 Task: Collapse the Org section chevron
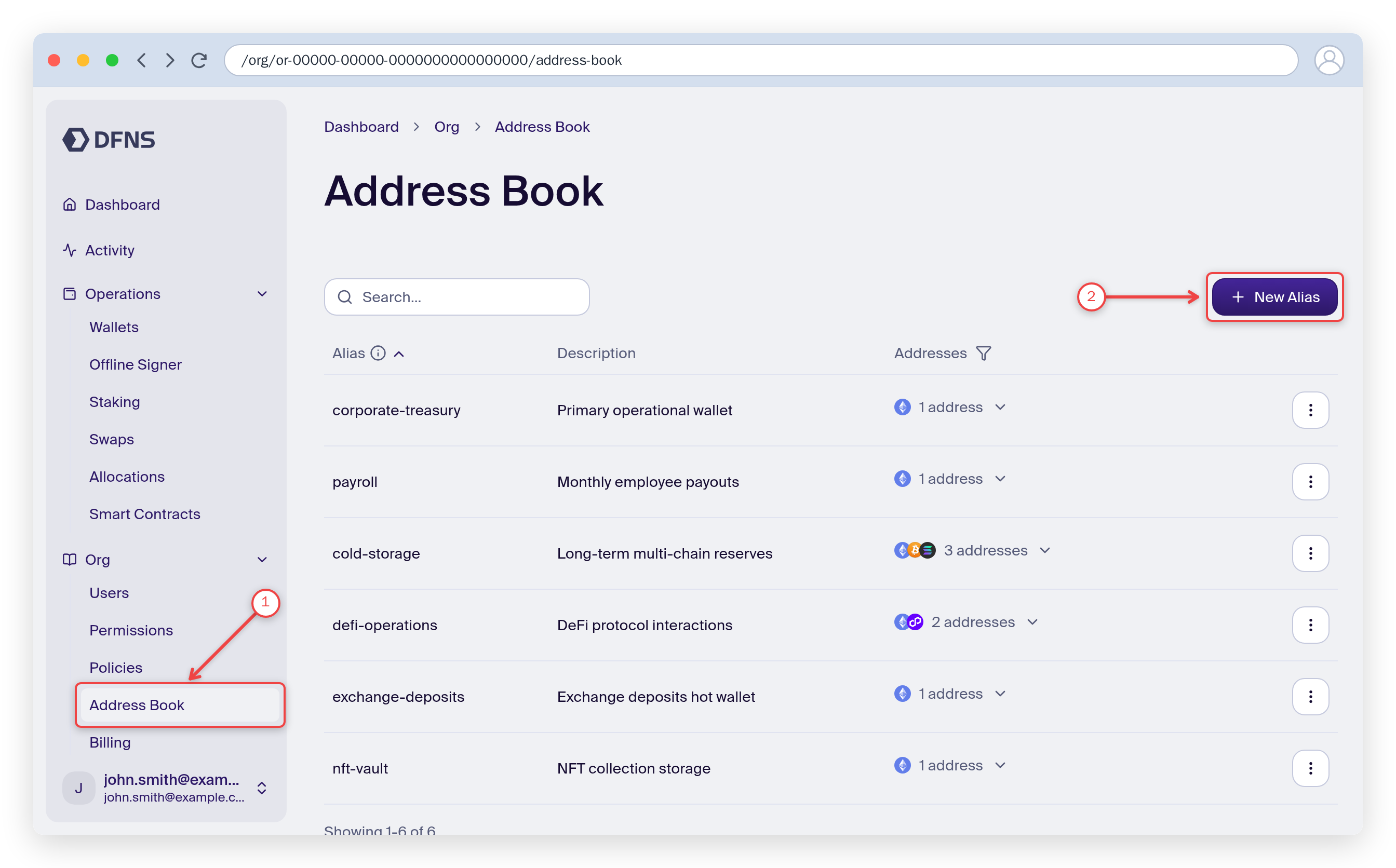coord(262,560)
